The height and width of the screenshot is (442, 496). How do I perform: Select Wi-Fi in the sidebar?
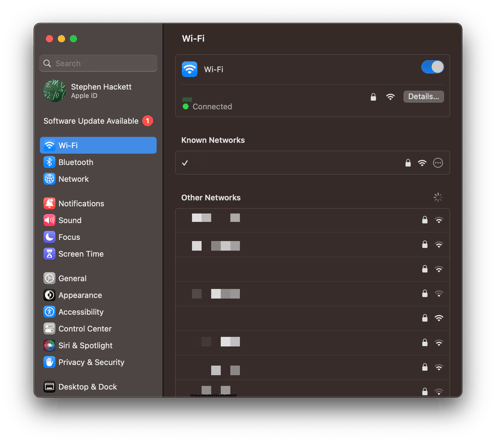(x=98, y=145)
